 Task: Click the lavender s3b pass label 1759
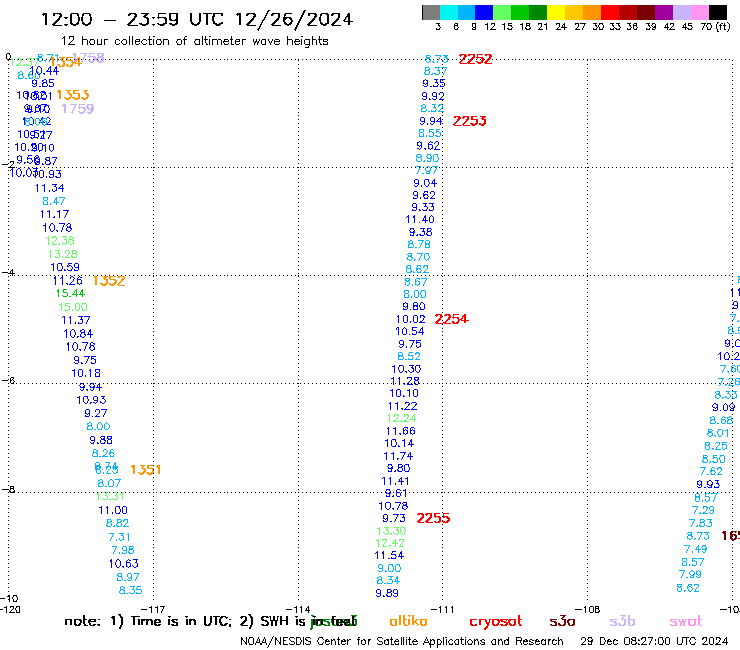78,109
